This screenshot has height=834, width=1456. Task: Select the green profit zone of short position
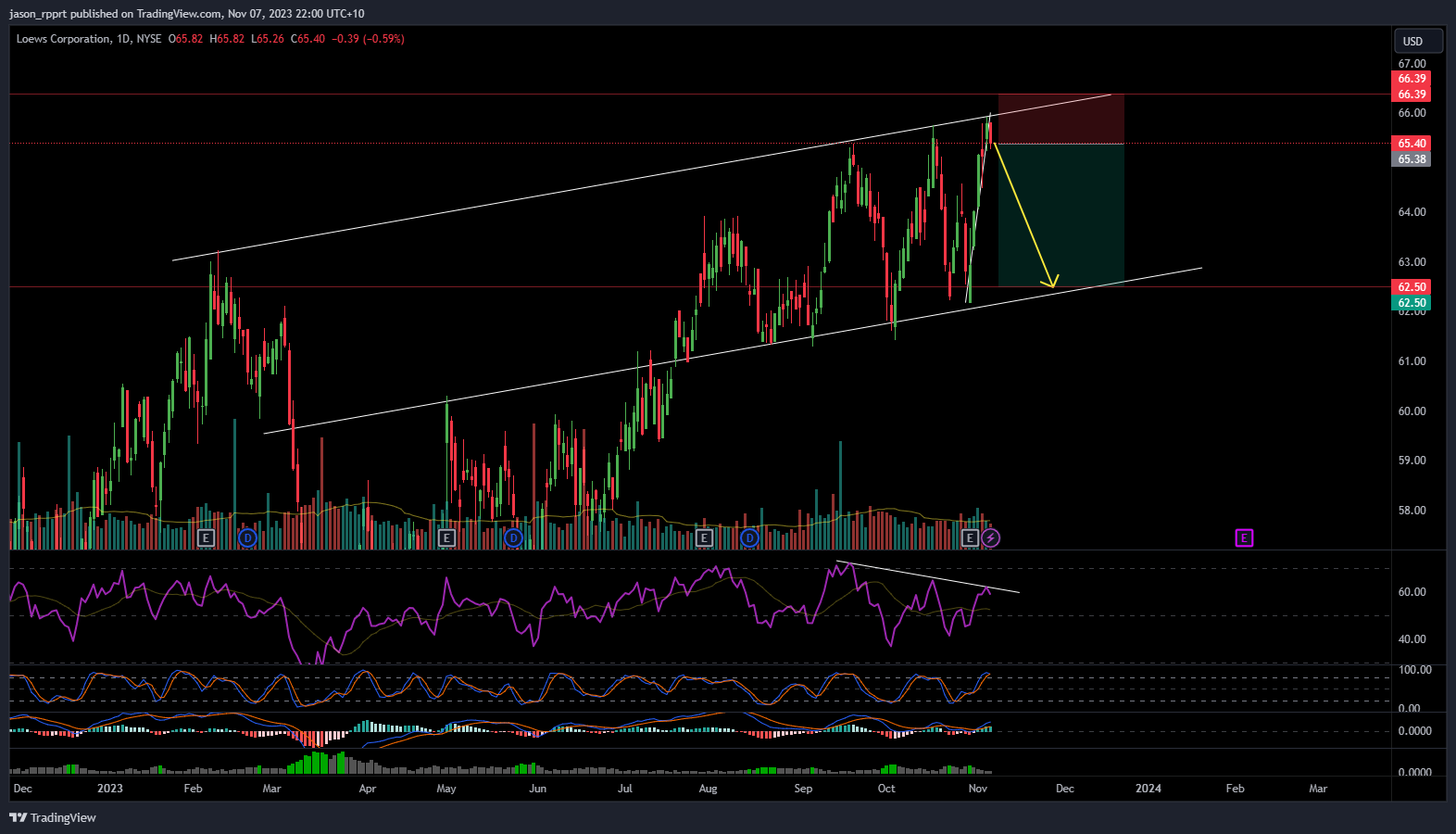1061,215
